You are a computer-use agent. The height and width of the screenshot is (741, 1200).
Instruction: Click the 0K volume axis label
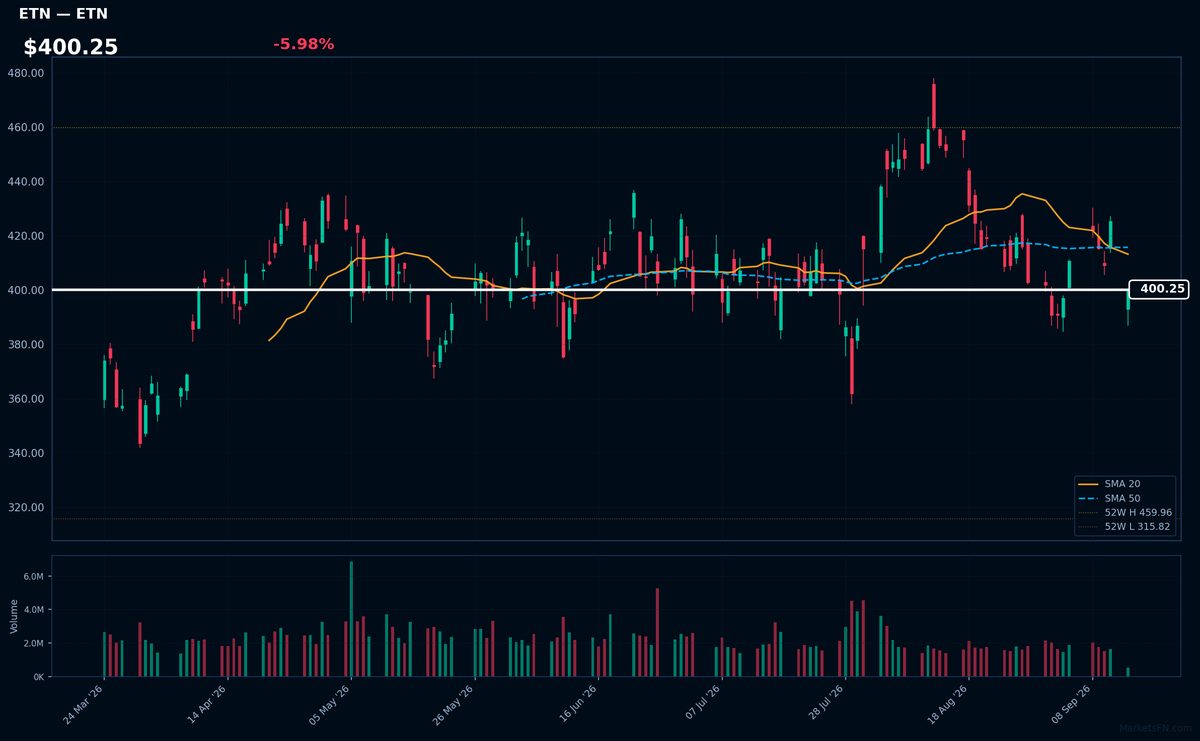click(38, 677)
